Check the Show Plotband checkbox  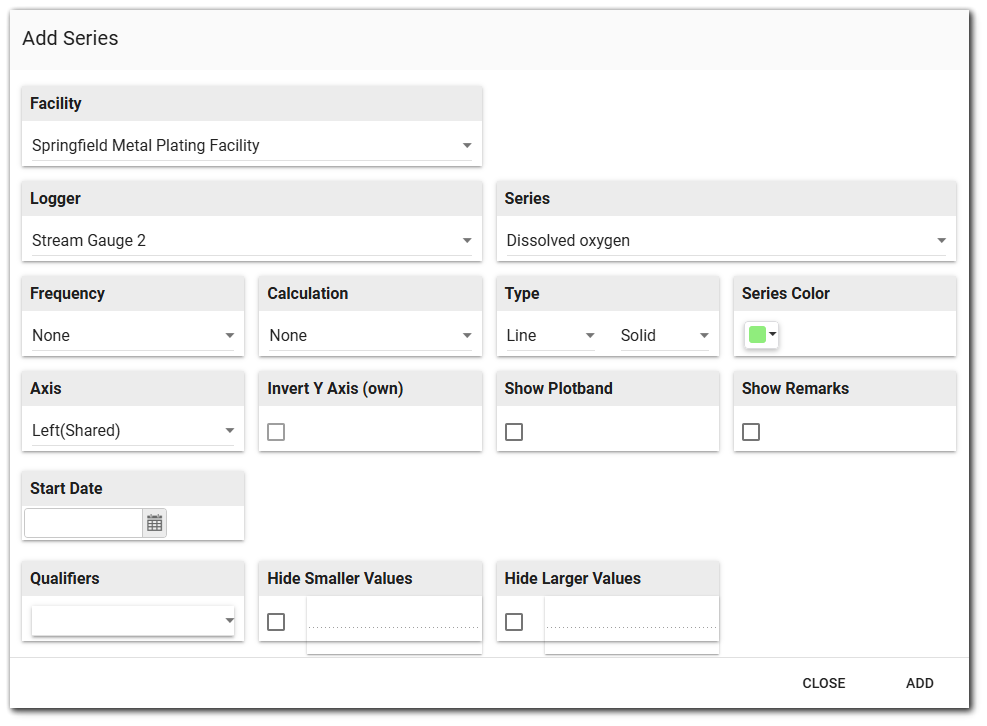click(x=514, y=432)
